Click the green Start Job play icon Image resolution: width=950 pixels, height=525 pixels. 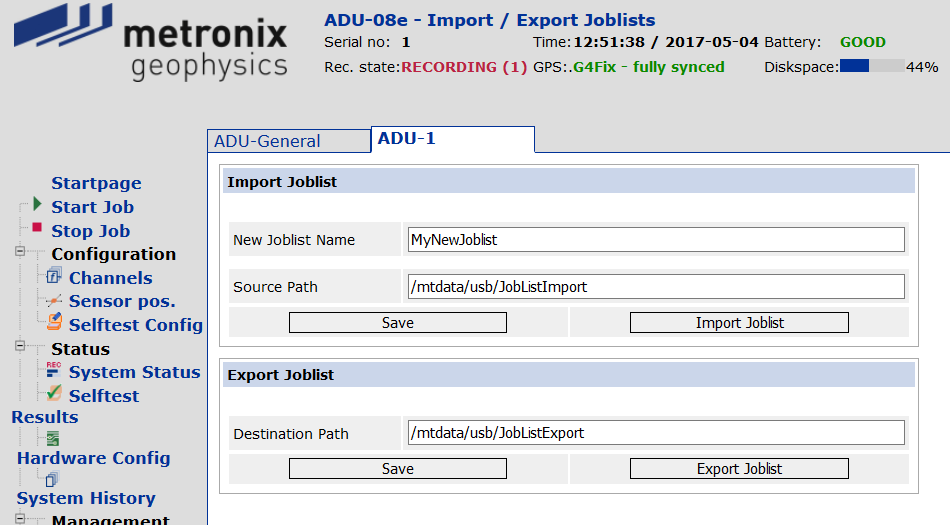click(x=38, y=204)
